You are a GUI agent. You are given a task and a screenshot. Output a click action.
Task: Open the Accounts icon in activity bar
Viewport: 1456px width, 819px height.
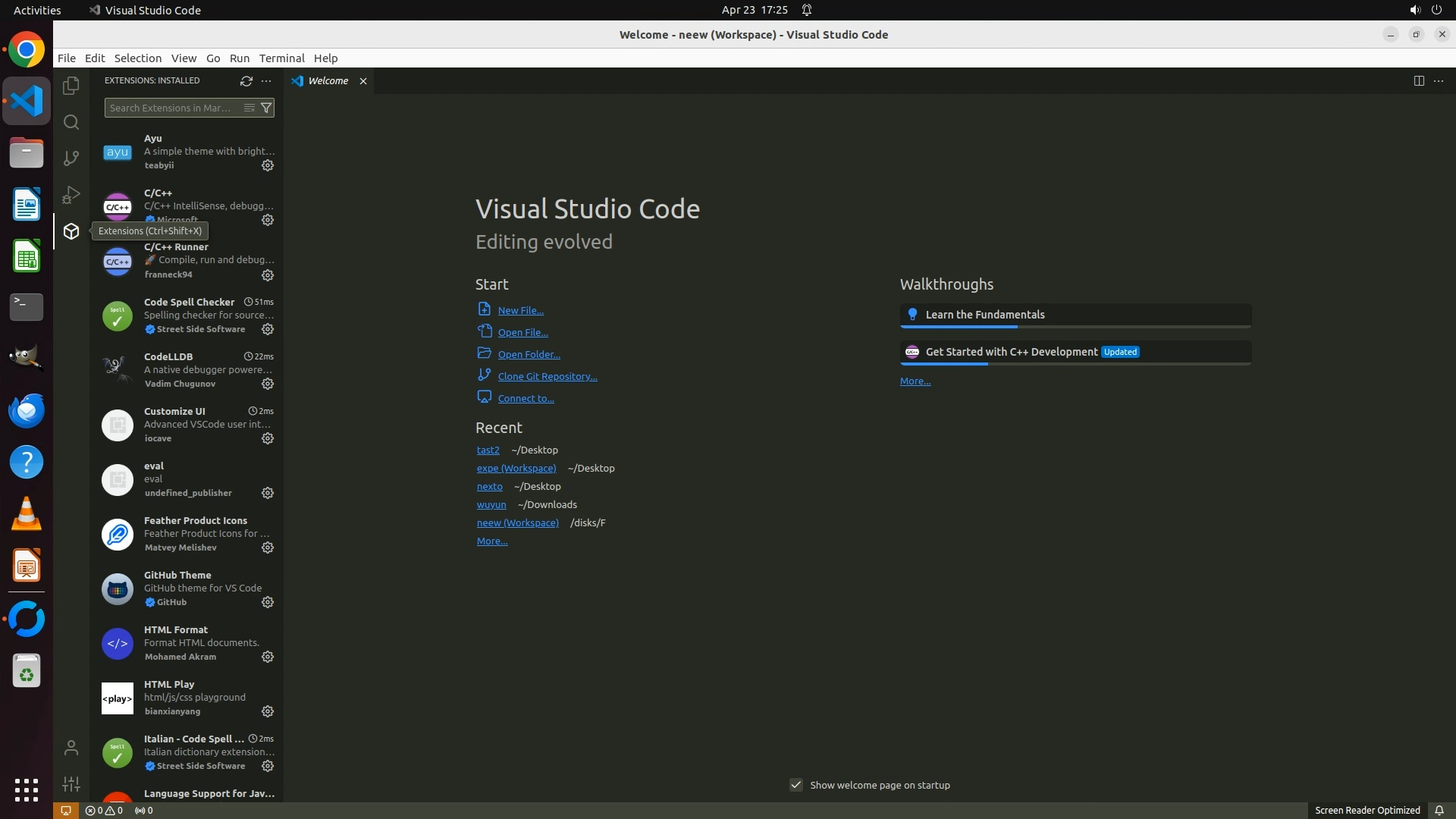coord(71,748)
